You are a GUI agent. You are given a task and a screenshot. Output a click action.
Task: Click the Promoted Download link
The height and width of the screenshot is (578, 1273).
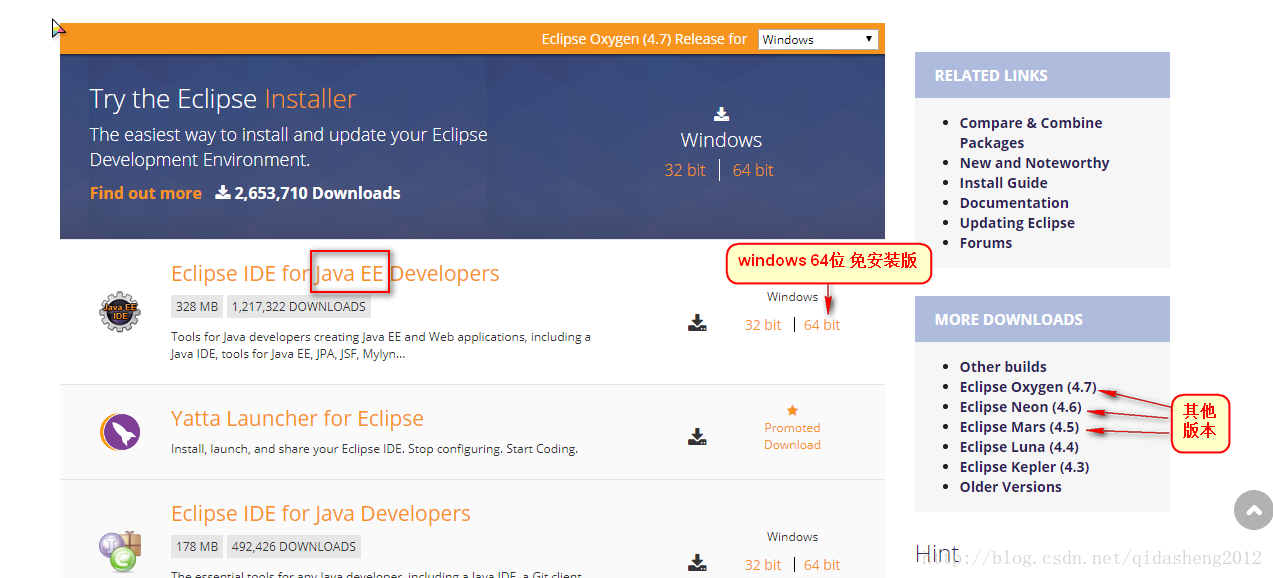792,436
